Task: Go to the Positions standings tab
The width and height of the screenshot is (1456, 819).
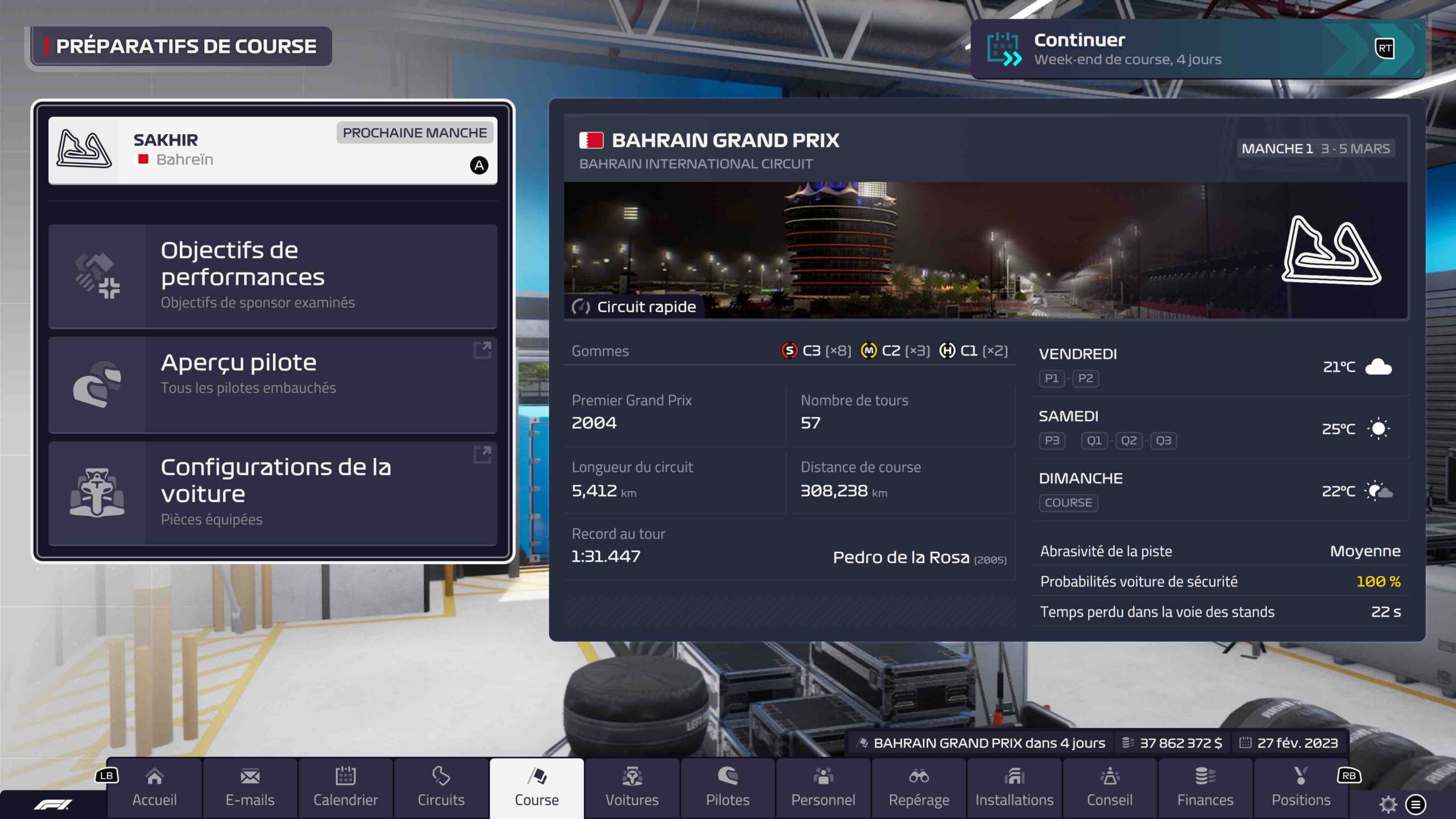Action: click(x=1301, y=788)
